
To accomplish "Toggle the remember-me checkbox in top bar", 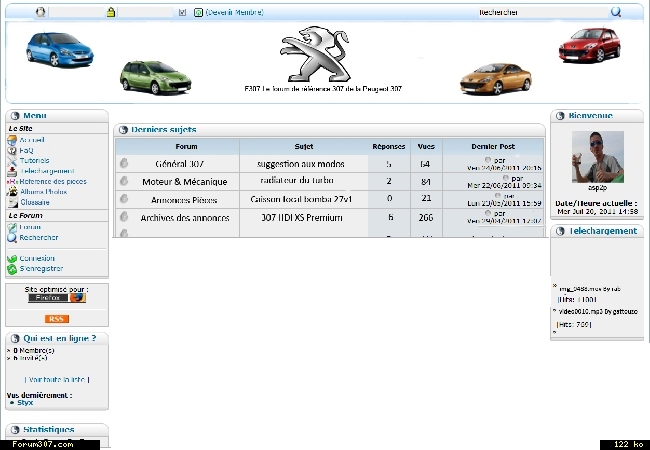I will [x=182, y=12].
